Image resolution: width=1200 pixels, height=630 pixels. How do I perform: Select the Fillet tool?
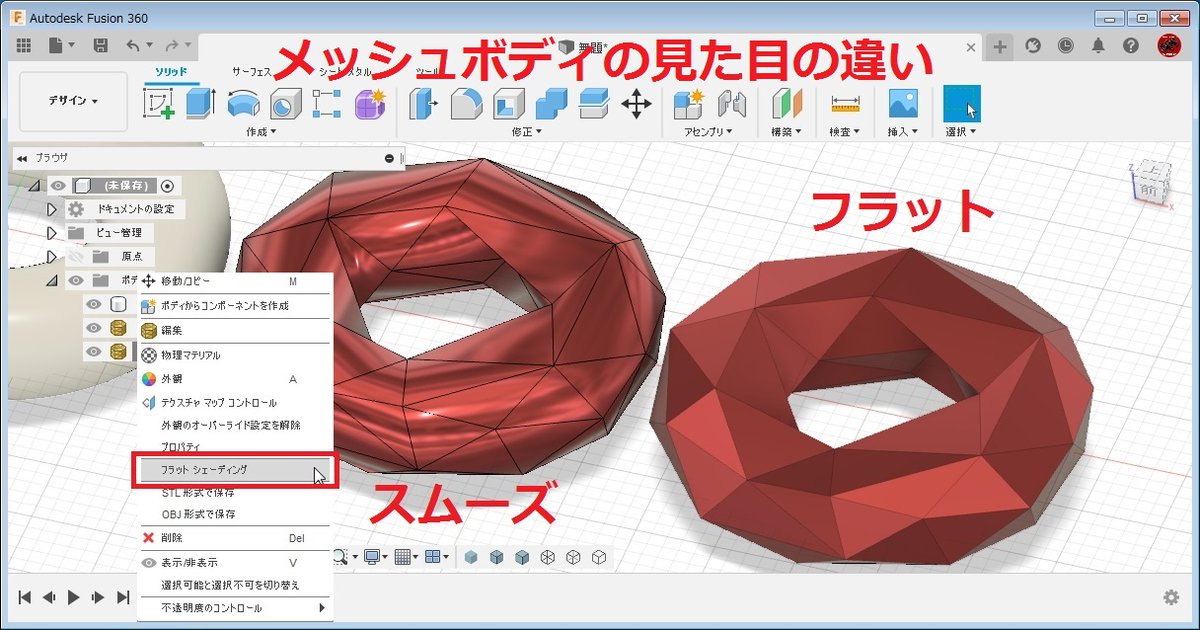tap(466, 104)
